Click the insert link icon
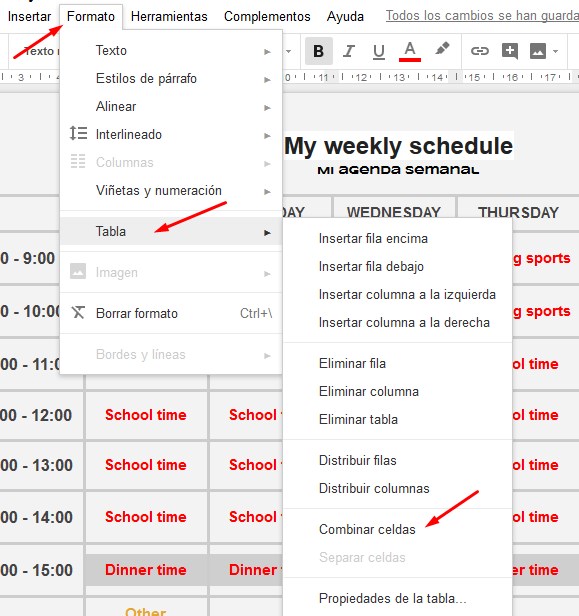The image size is (579, 616). coord(479,51)
